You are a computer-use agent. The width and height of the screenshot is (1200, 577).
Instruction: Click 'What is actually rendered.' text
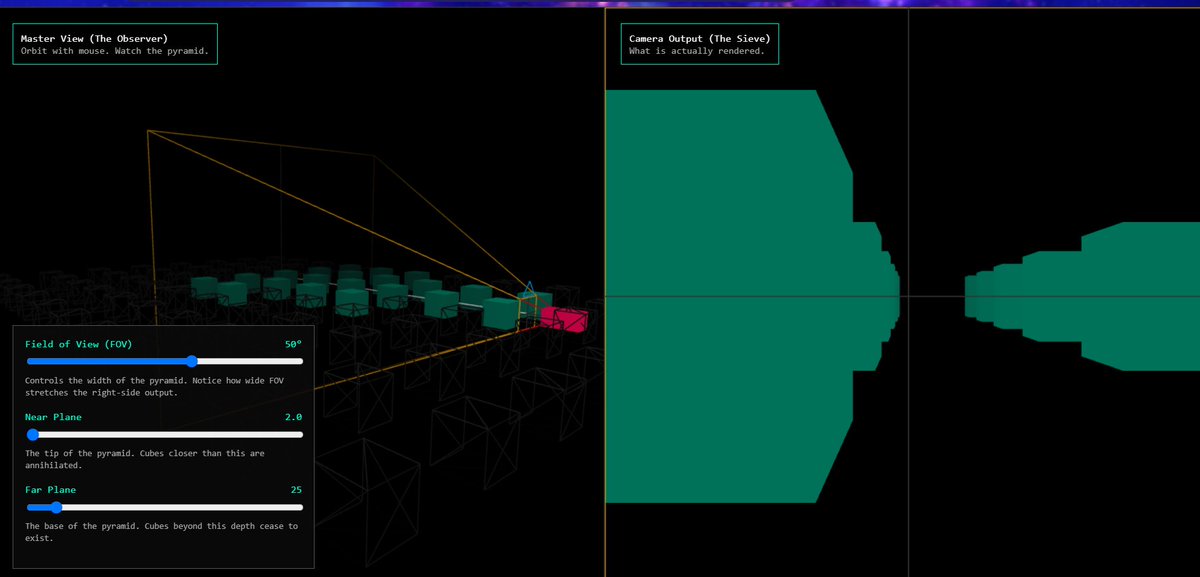click(696, 51)
